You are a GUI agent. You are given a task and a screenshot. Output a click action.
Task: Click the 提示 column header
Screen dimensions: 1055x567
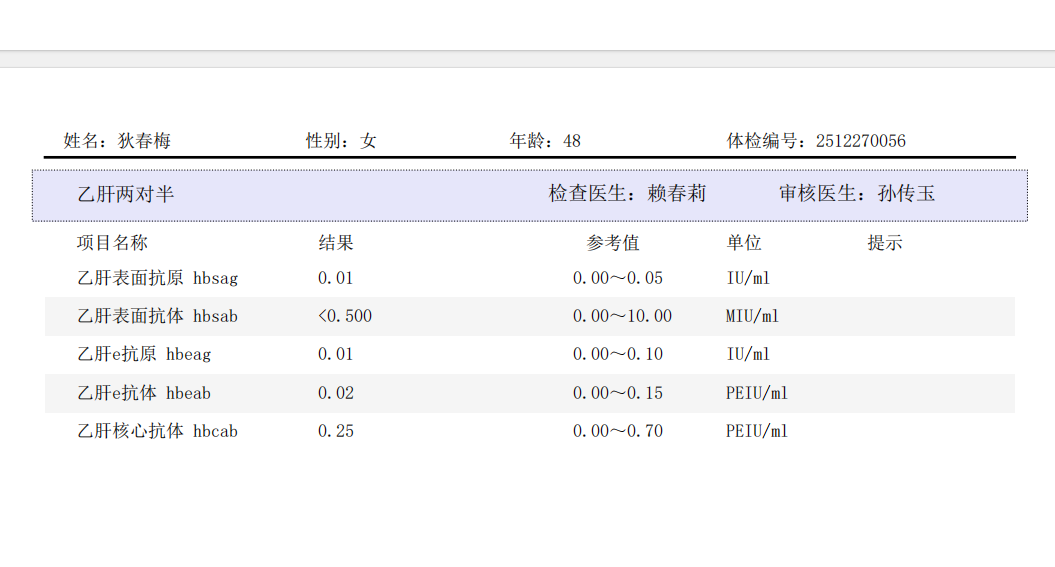pos(885,243)
